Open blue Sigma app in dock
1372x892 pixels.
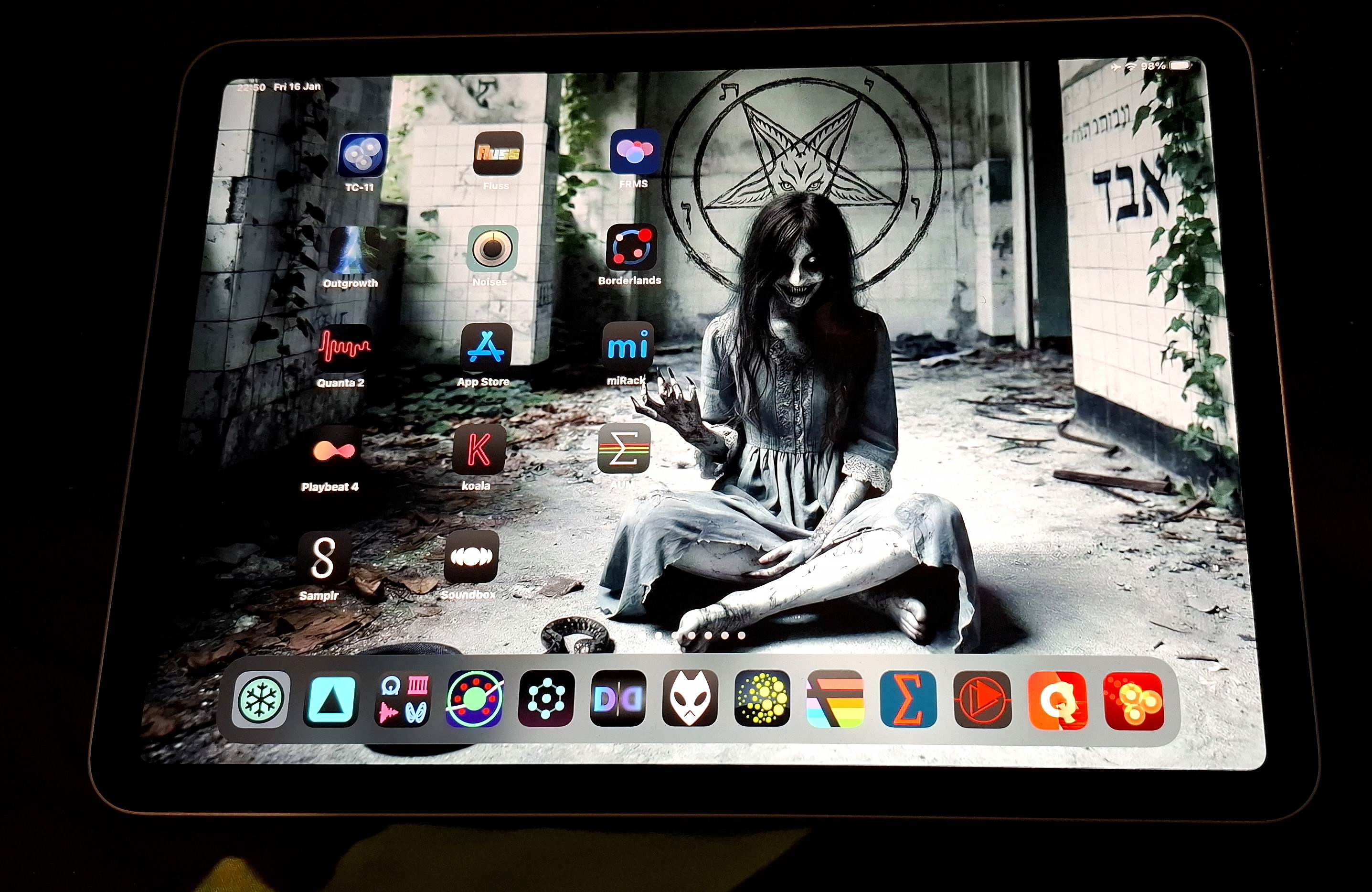907,699
